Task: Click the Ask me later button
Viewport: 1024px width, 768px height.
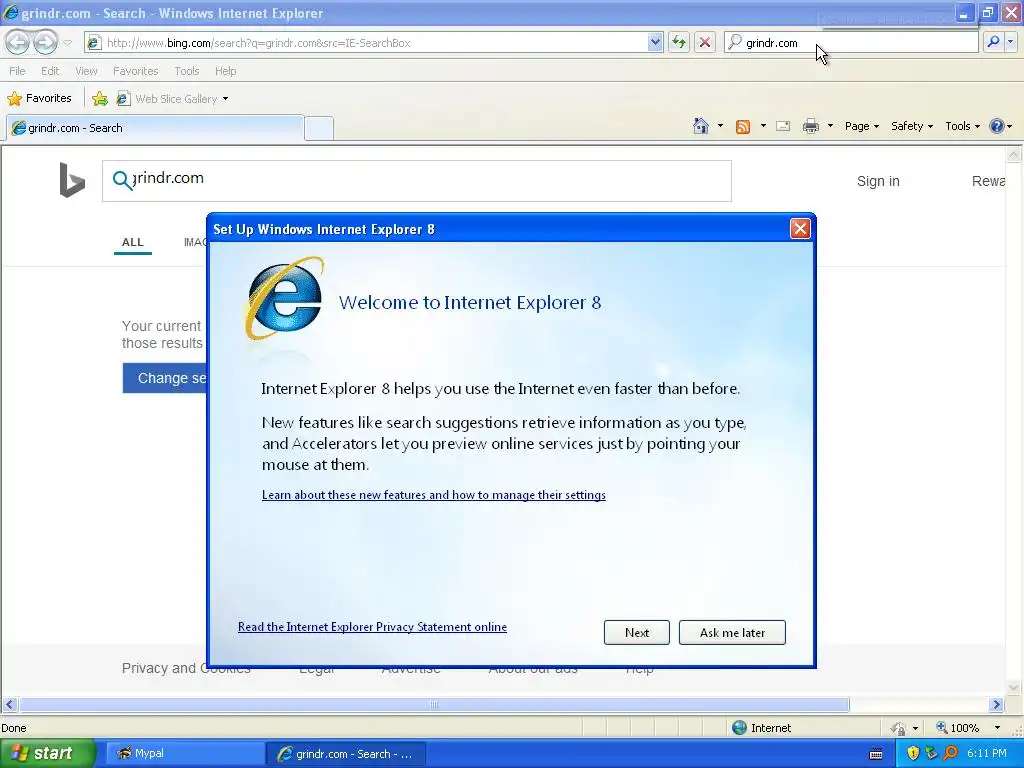Action: [732, 632]
